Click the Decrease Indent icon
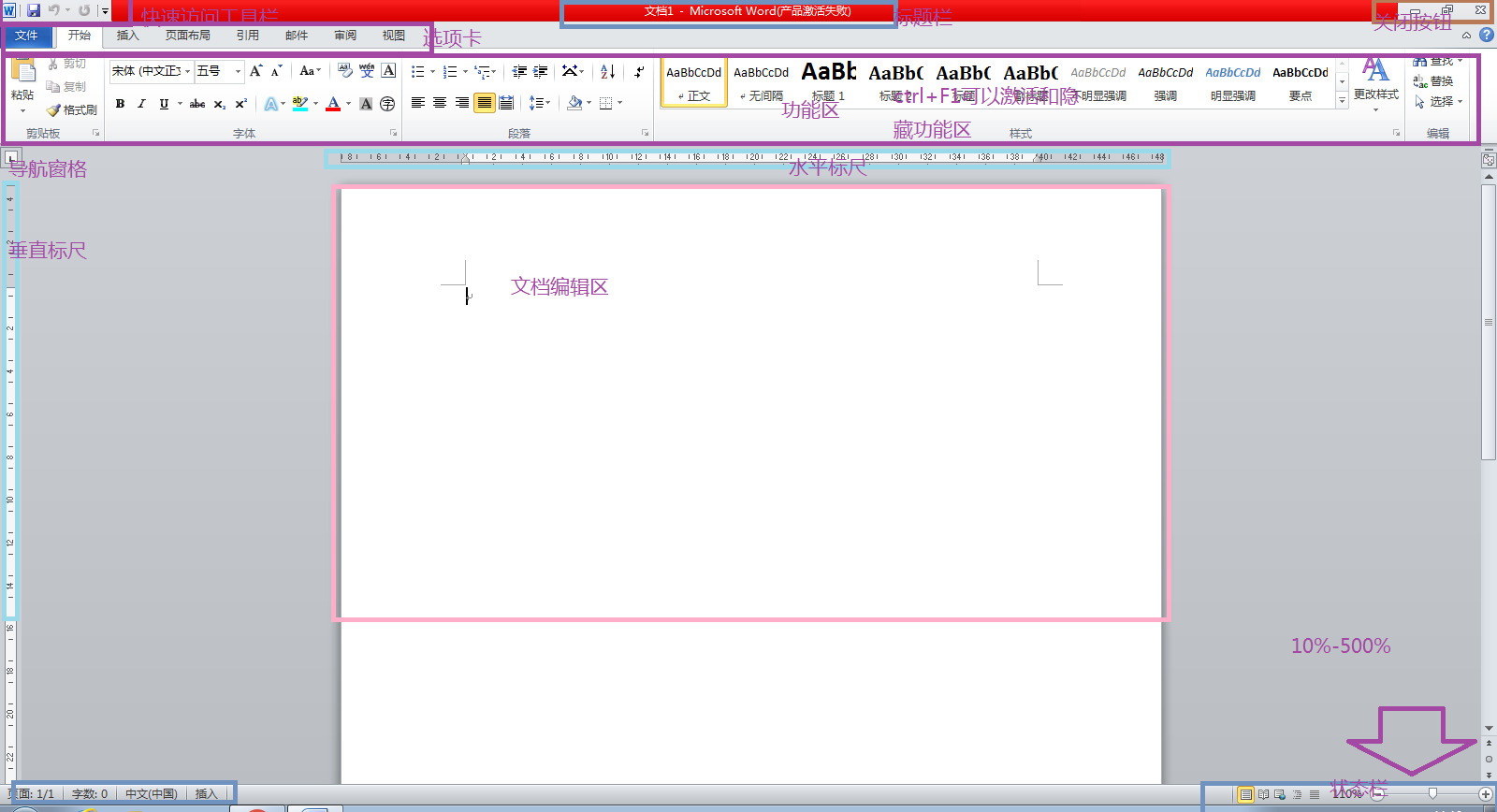1497x812 pixels. 519,71
